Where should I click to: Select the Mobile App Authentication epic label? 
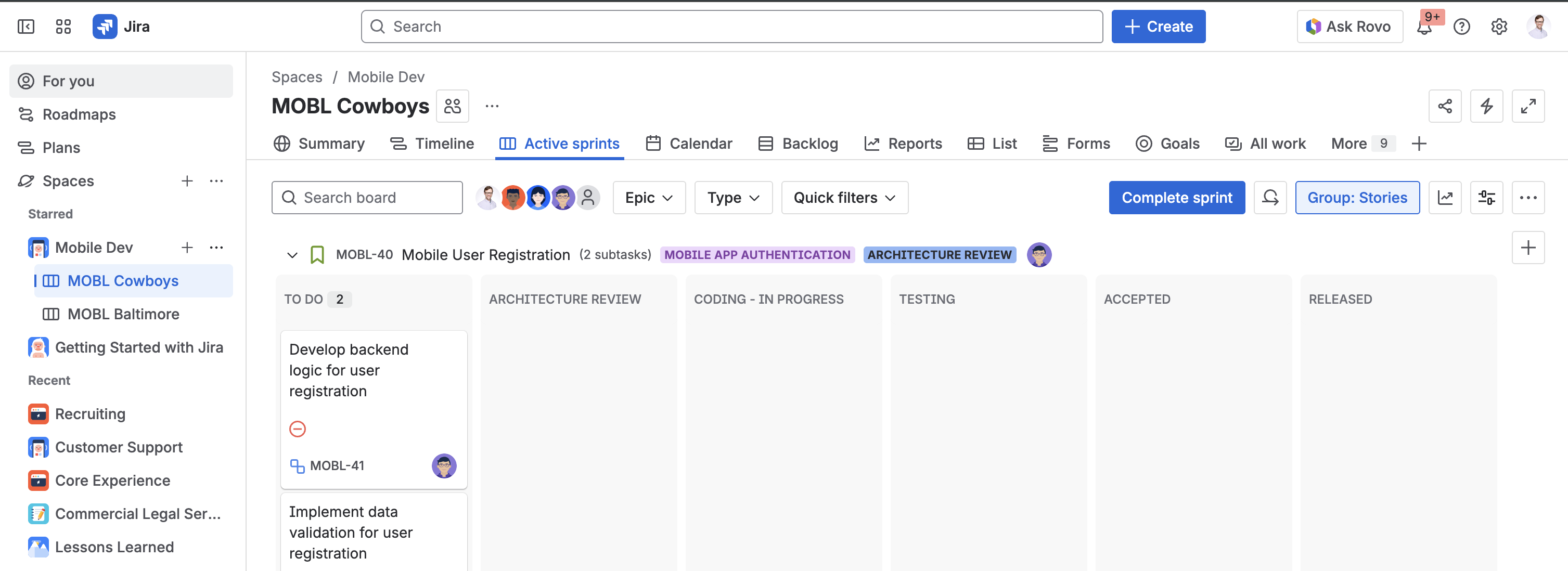(x=756, y=254)
